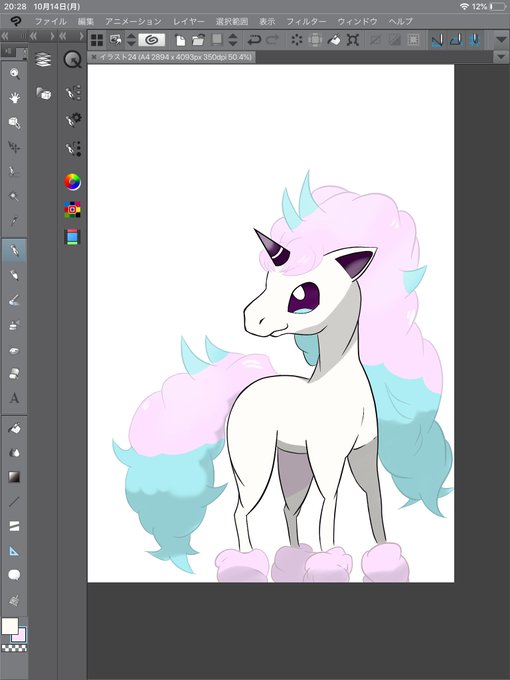510x680 pixels.
Task: Open the Clip Studio spiral button
Action: pos(151,40)
